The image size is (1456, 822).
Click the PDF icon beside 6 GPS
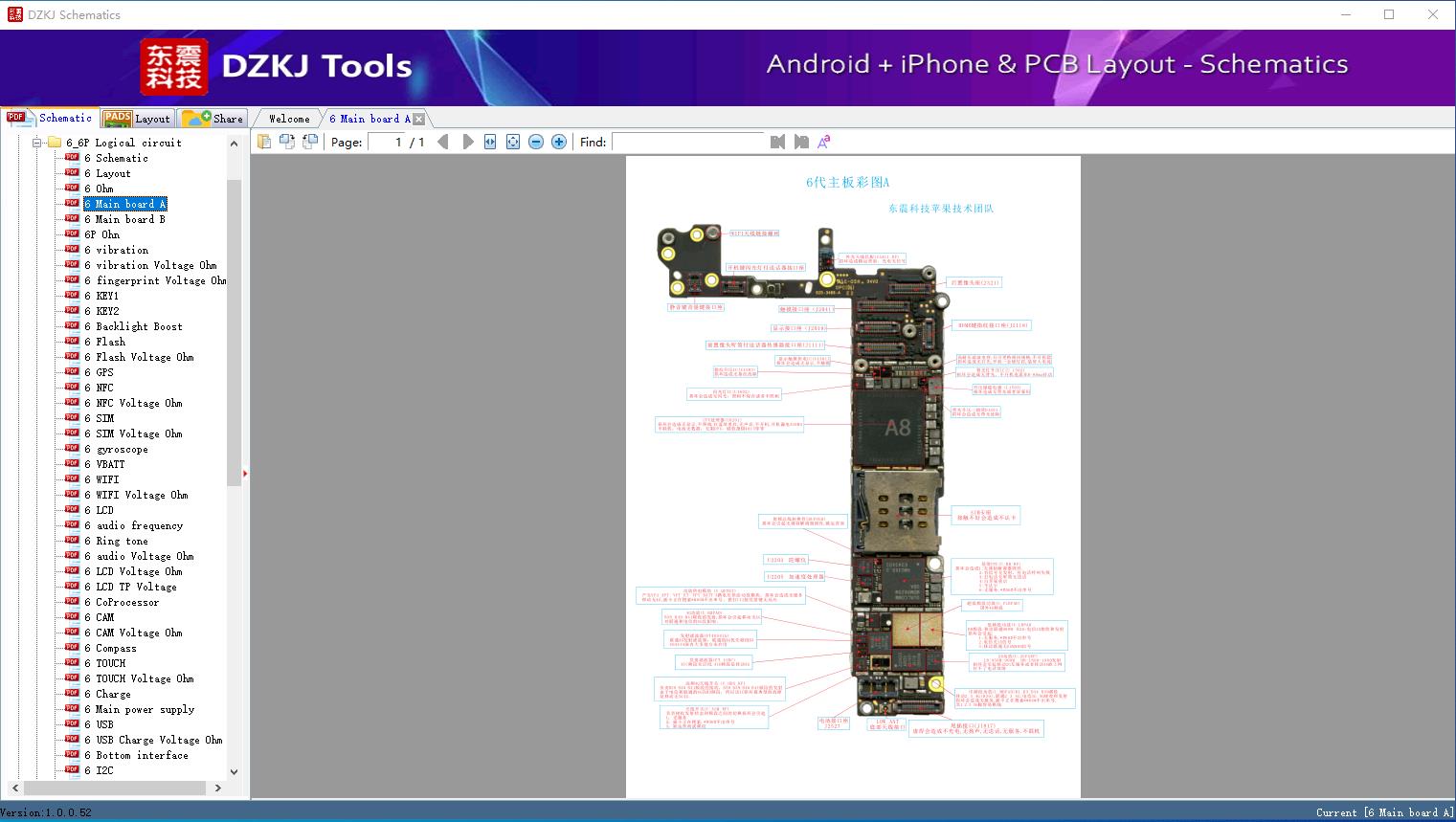tap(72, 372)
